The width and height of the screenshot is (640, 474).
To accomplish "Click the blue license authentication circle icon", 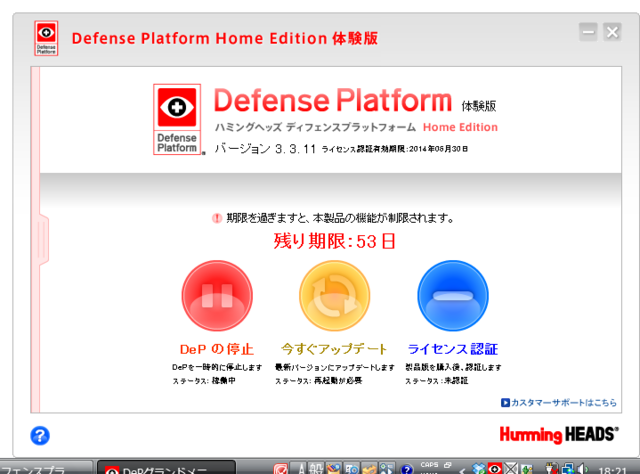I will (453, 296).
